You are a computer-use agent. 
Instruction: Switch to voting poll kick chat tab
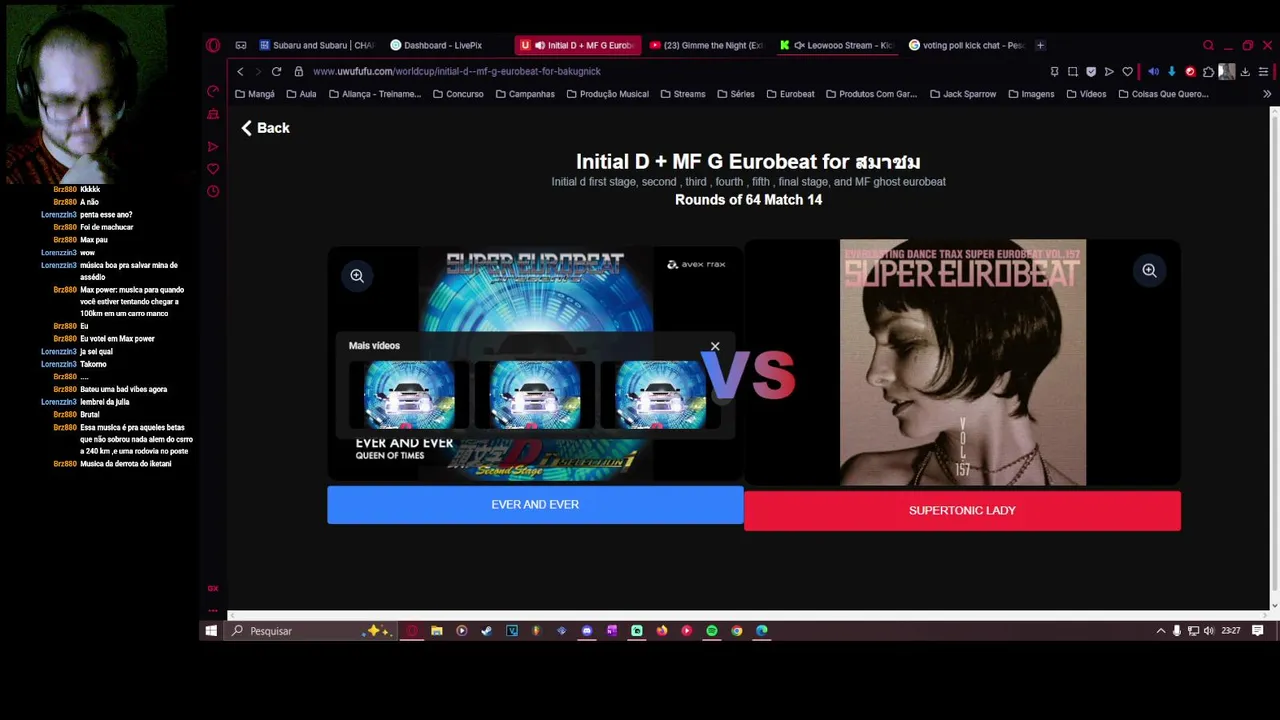(966, 45)
